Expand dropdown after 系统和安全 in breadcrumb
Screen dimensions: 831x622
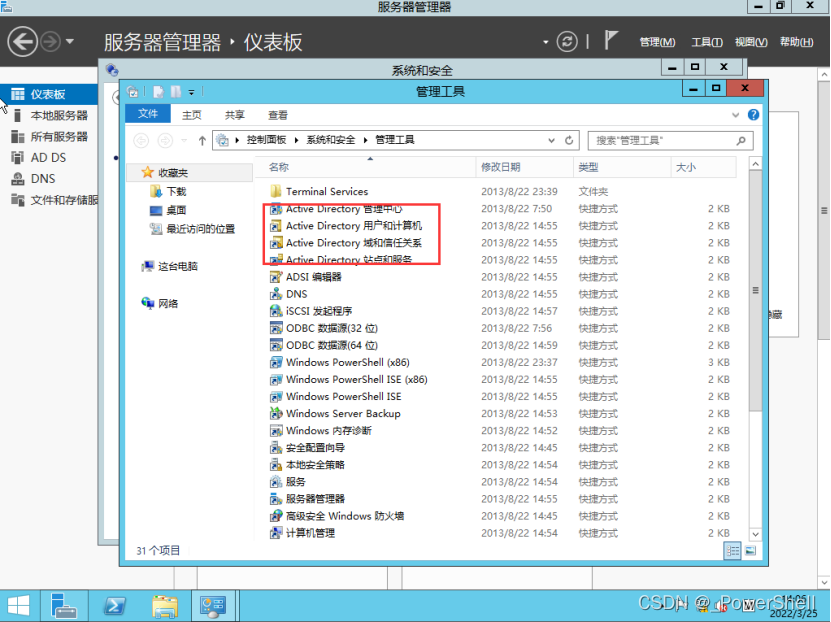[366, 140]
